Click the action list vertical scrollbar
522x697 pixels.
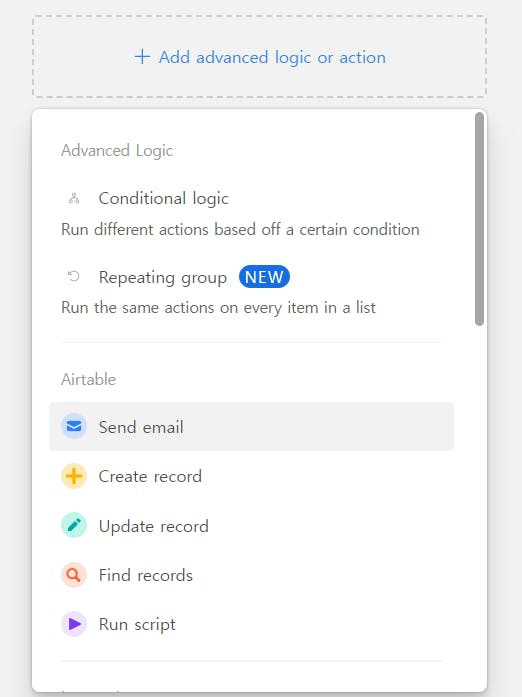(479, 219)
